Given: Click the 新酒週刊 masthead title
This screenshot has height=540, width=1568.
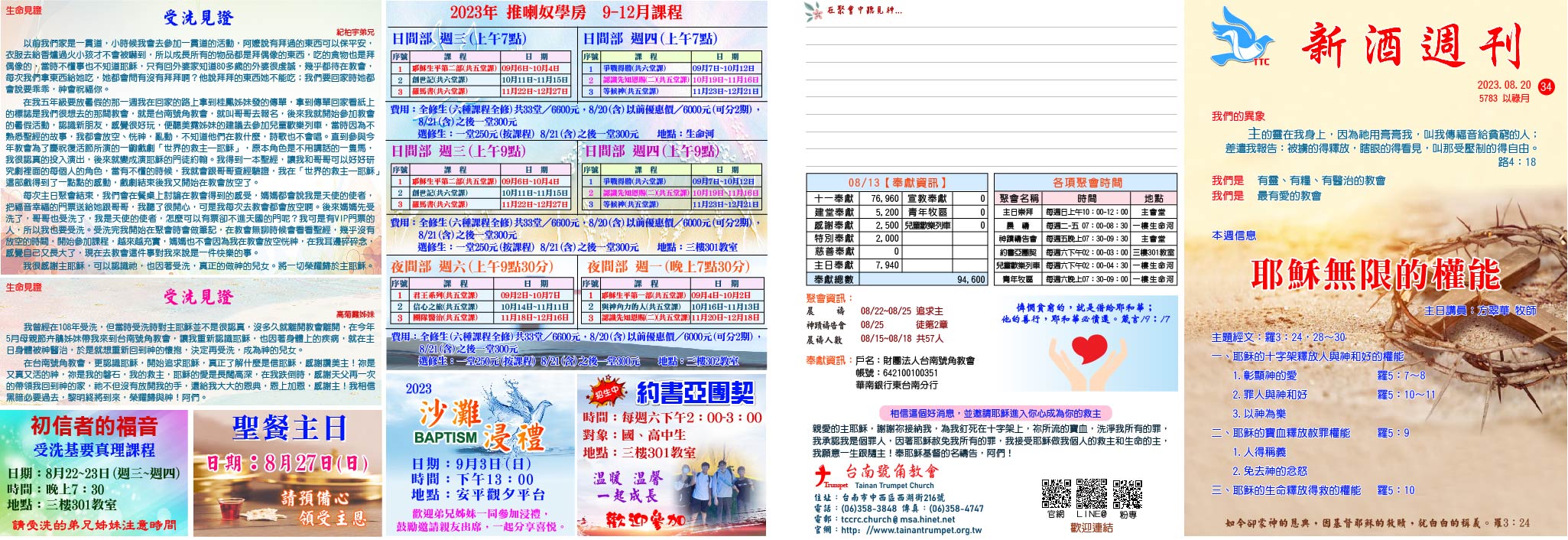Looking at the screenshot, I should click(1411, 44).
